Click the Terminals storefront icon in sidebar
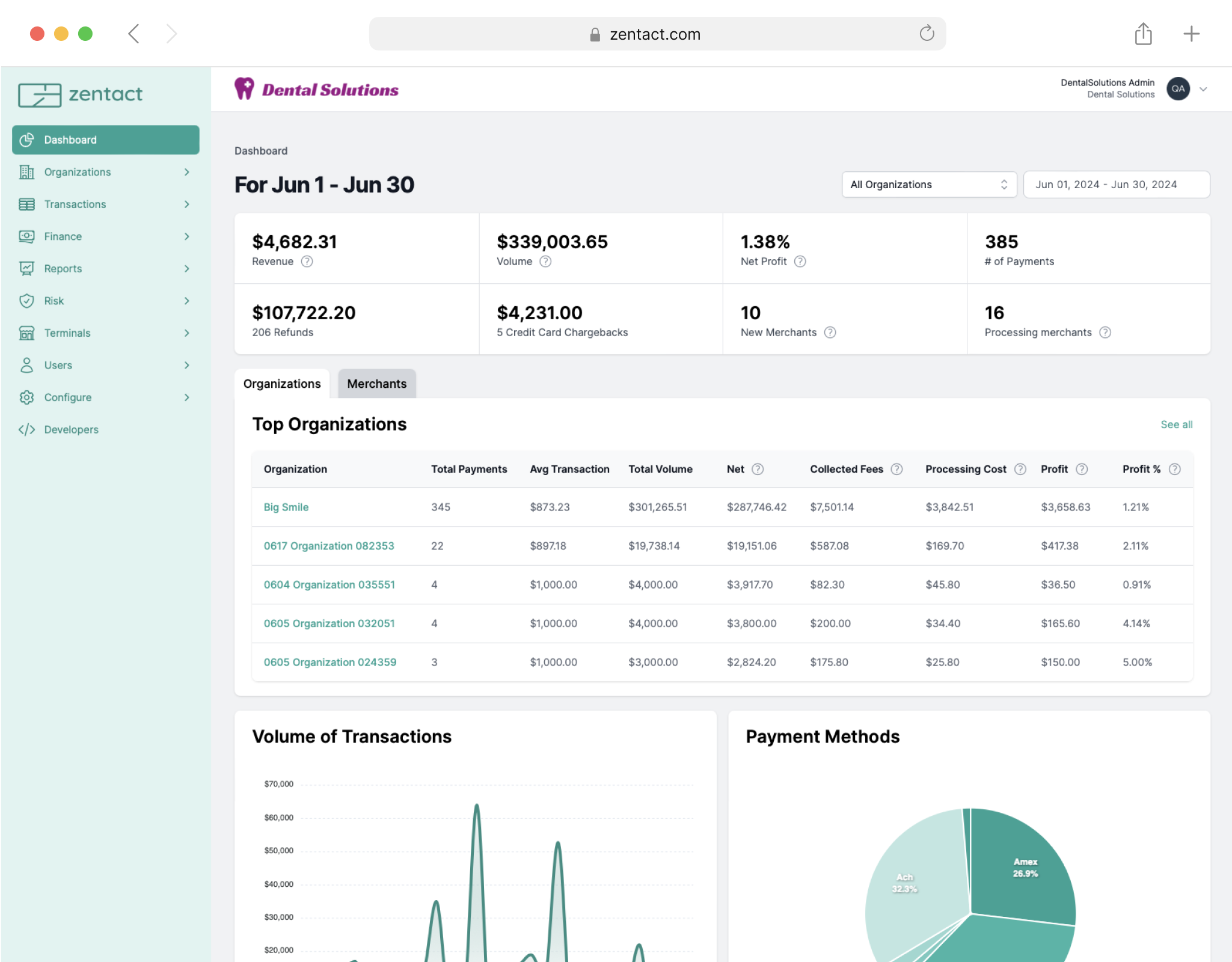The height and width of the screenshot is (962, 1232). [26, 333]
